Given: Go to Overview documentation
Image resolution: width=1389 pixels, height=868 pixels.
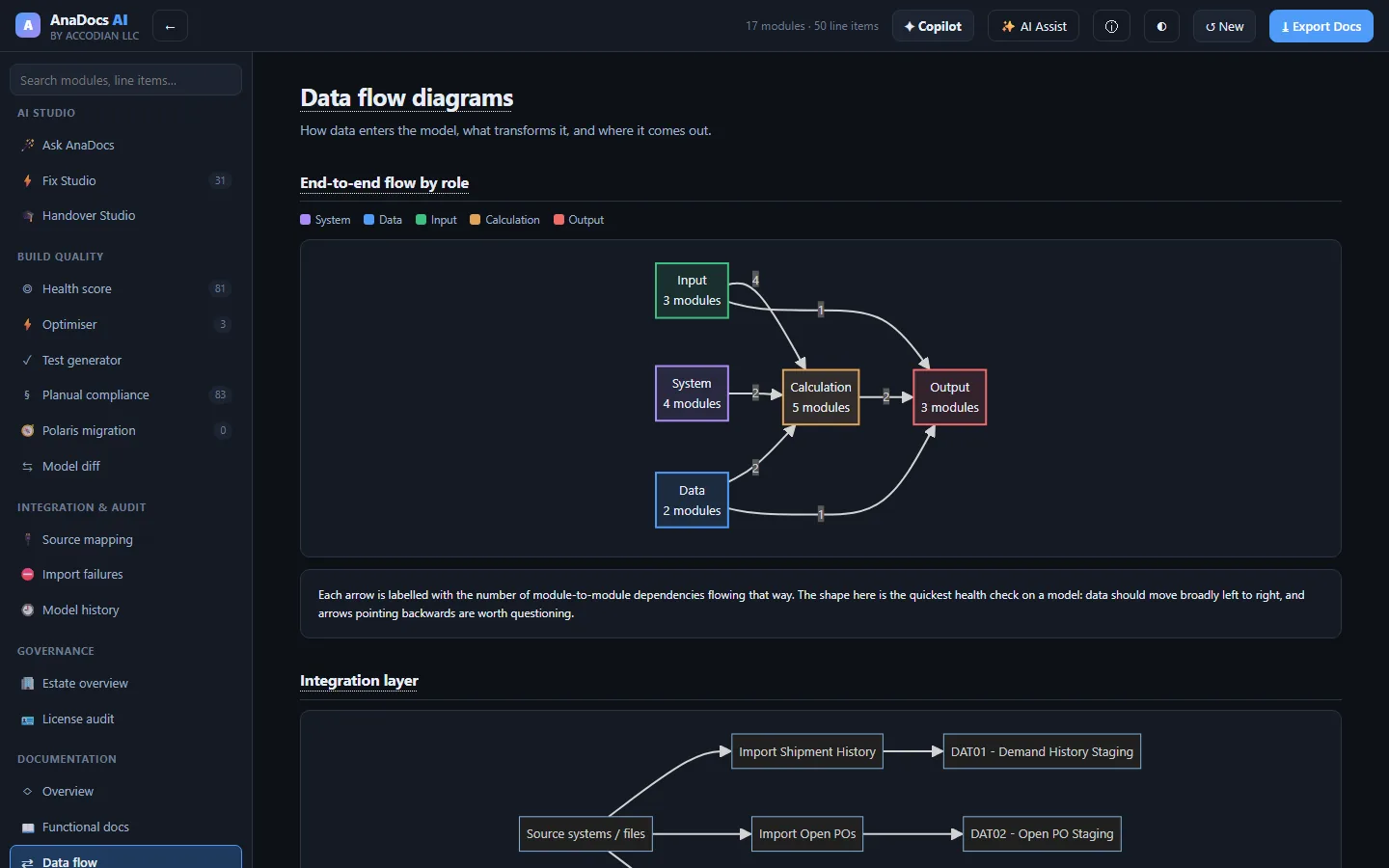Looking at the screenshot, I should pyautogui.click(x=125, y=792).
